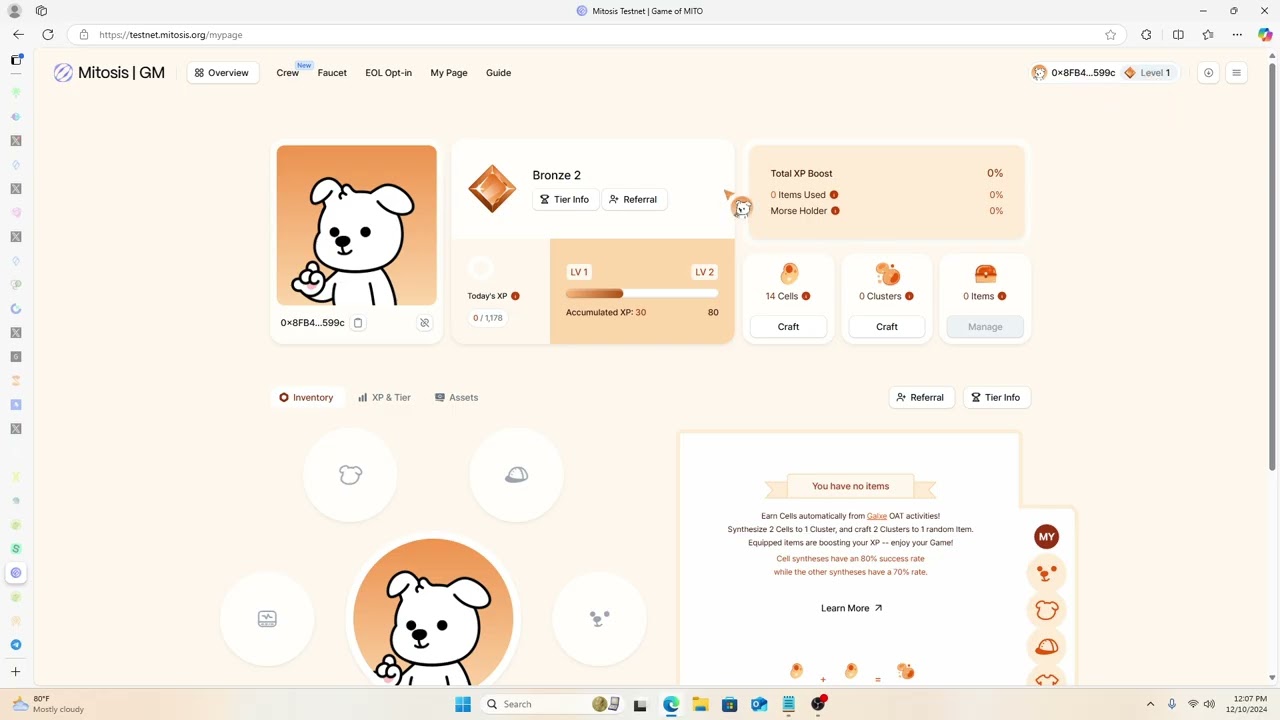Viewport: 1280px width, 720px height.
Task: Click the taskbar Search box
Action: pos(552,704)
